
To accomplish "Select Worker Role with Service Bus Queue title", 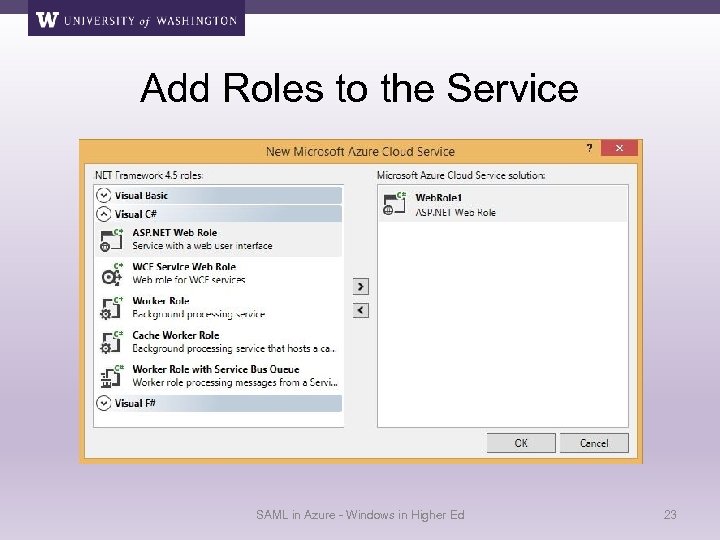I will (216, 369).
